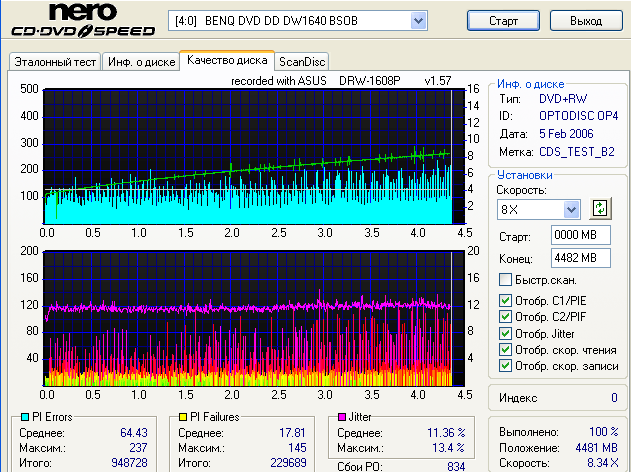Click the PI Errors maximum value 237
631x472 pixels.
click(138, 448)
